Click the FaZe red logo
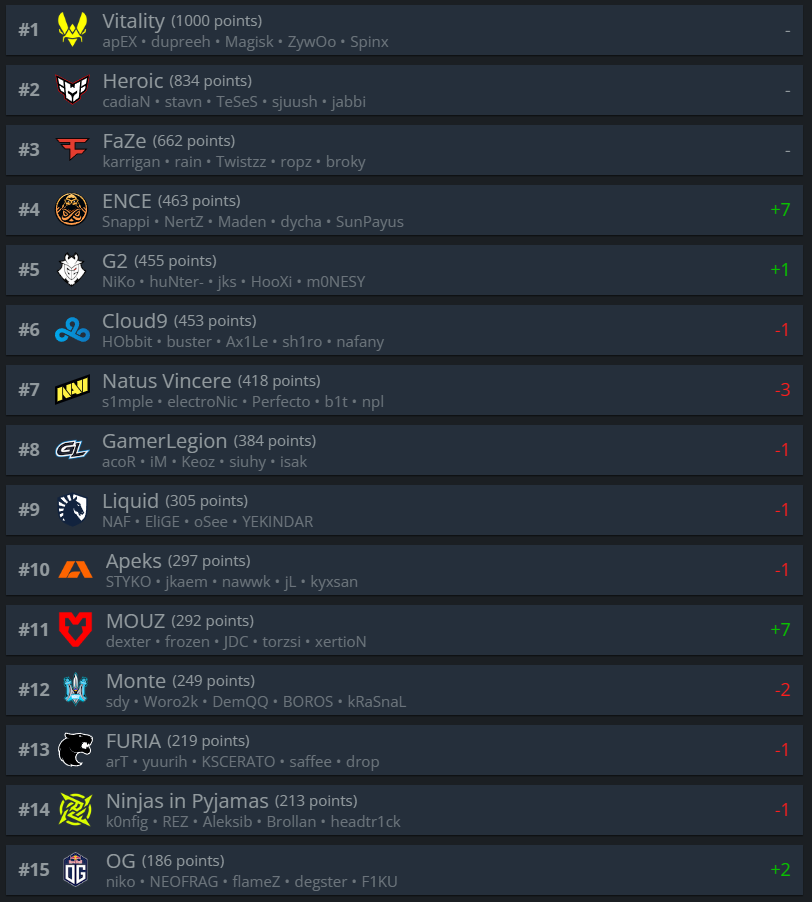The height and width of the screenshot is (902, 812). 72,149
